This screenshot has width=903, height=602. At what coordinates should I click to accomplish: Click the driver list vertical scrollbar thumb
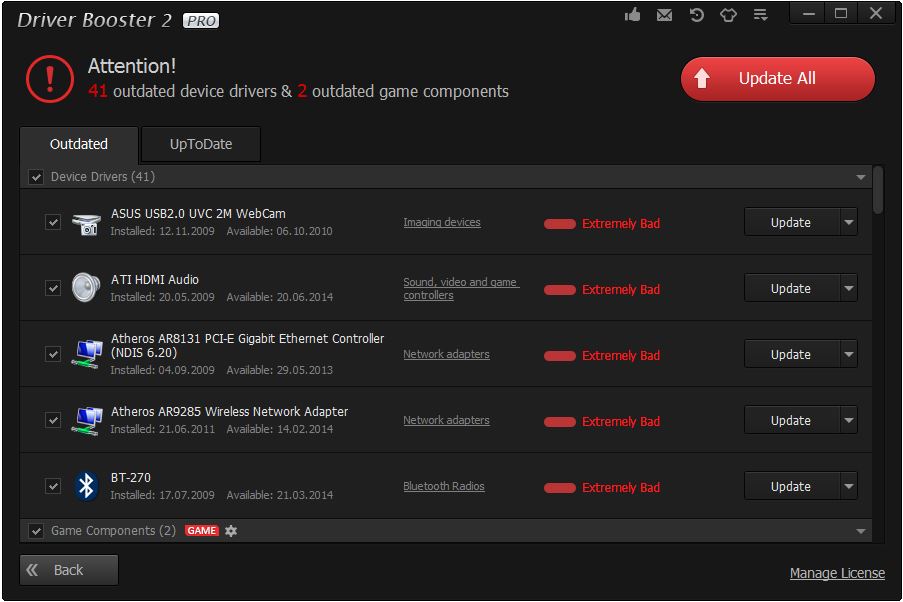pos(878,190)
